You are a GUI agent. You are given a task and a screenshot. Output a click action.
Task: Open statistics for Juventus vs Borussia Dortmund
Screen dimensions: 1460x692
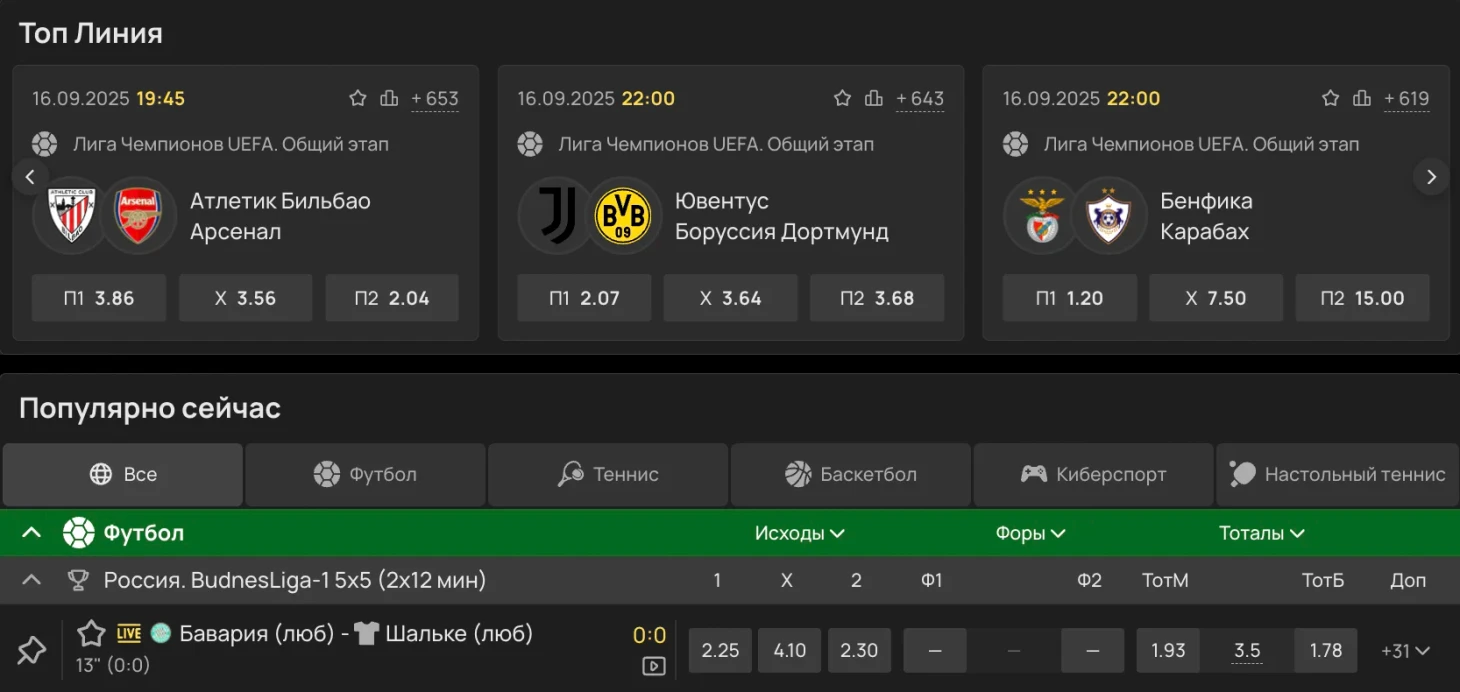pyautogui.click(x=874, y=98)
